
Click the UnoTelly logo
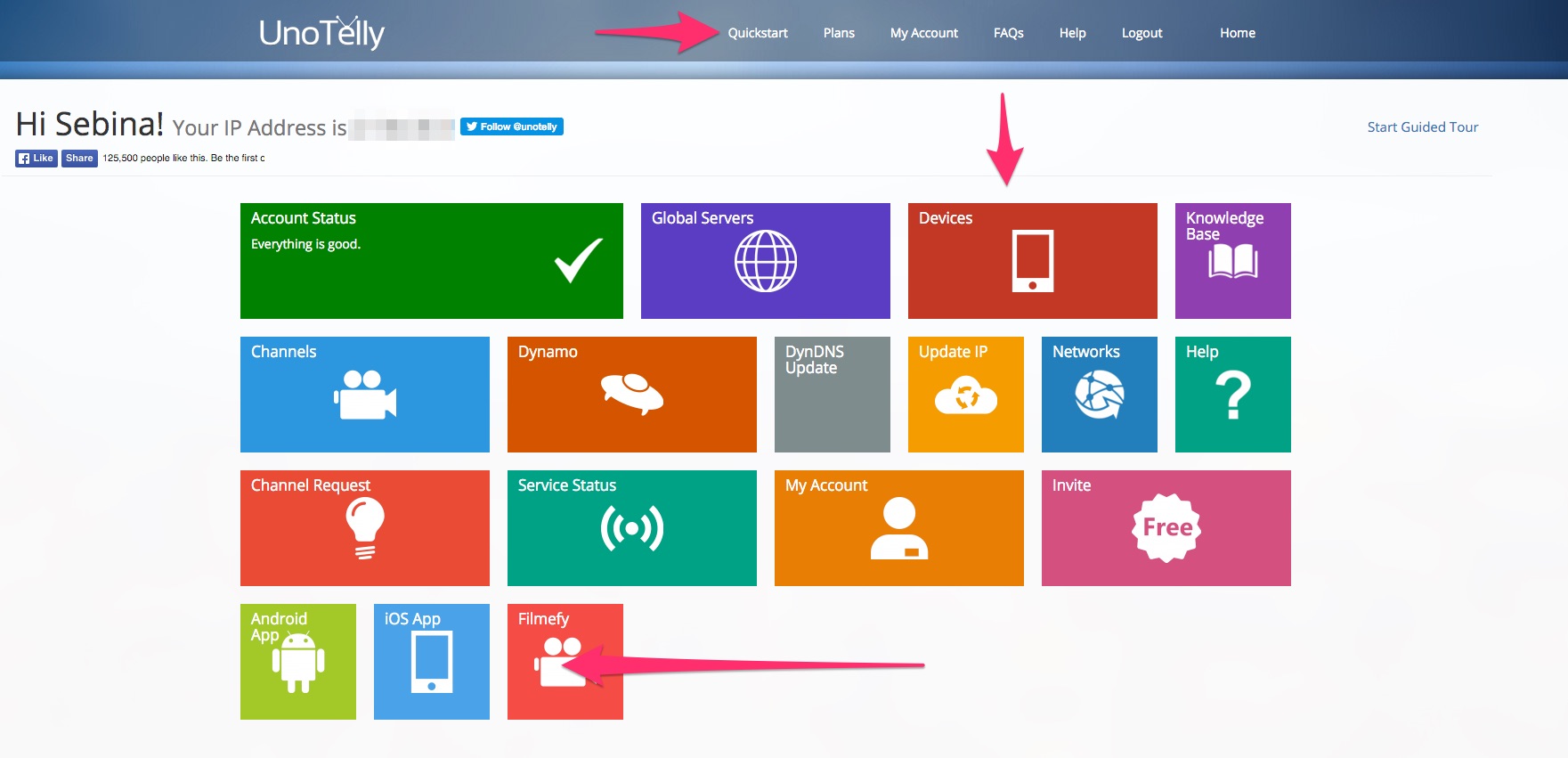pos(321,33)
